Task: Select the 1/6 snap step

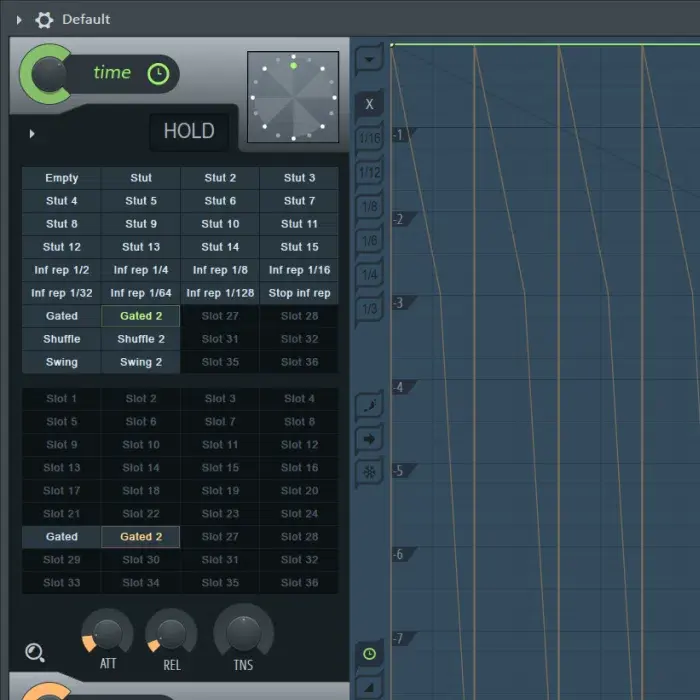Action: pos(369,241)
